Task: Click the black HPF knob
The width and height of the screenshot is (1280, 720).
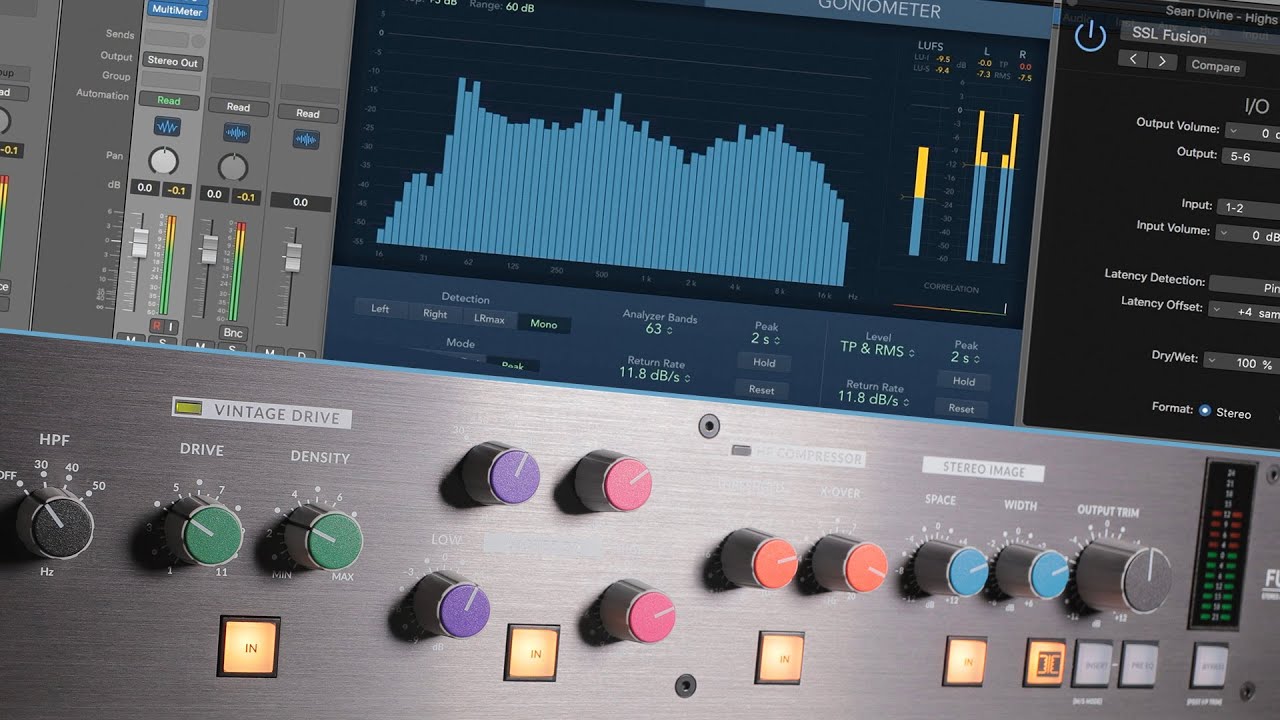Action: [54, 523]
